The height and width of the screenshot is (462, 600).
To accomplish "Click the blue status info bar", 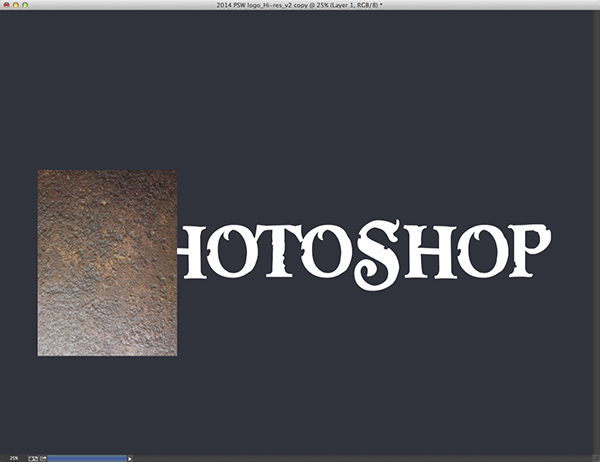I will coord(87,458).
